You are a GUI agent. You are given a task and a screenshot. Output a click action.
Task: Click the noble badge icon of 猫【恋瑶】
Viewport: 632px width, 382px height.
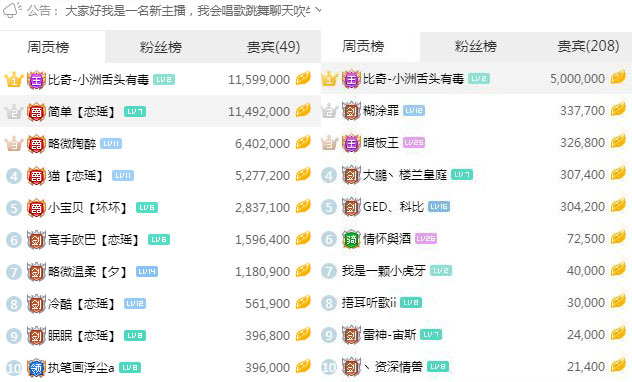pyautogui.click(x=36, y=176)
